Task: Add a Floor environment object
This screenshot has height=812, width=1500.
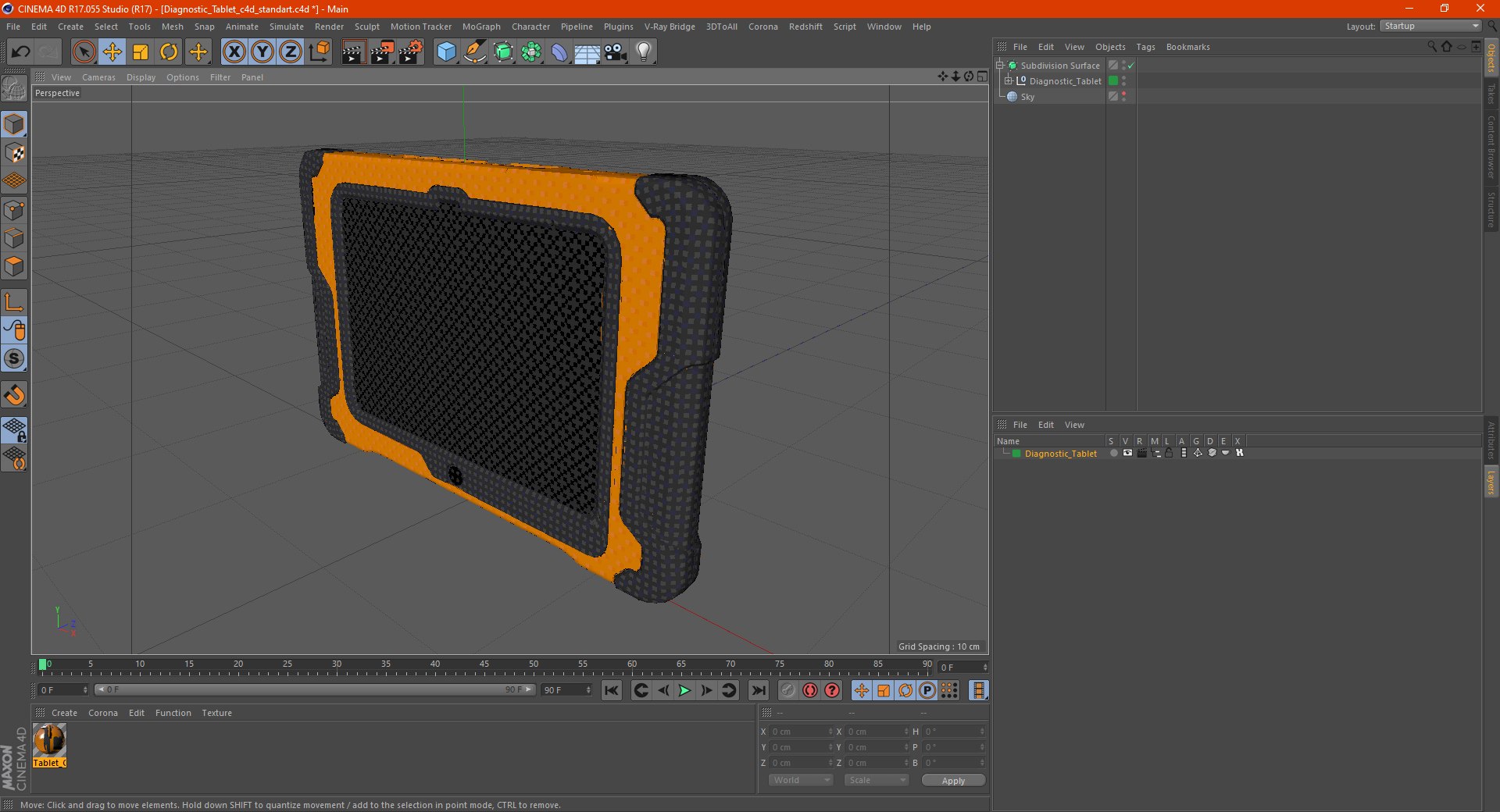Action: pos(587,52)
